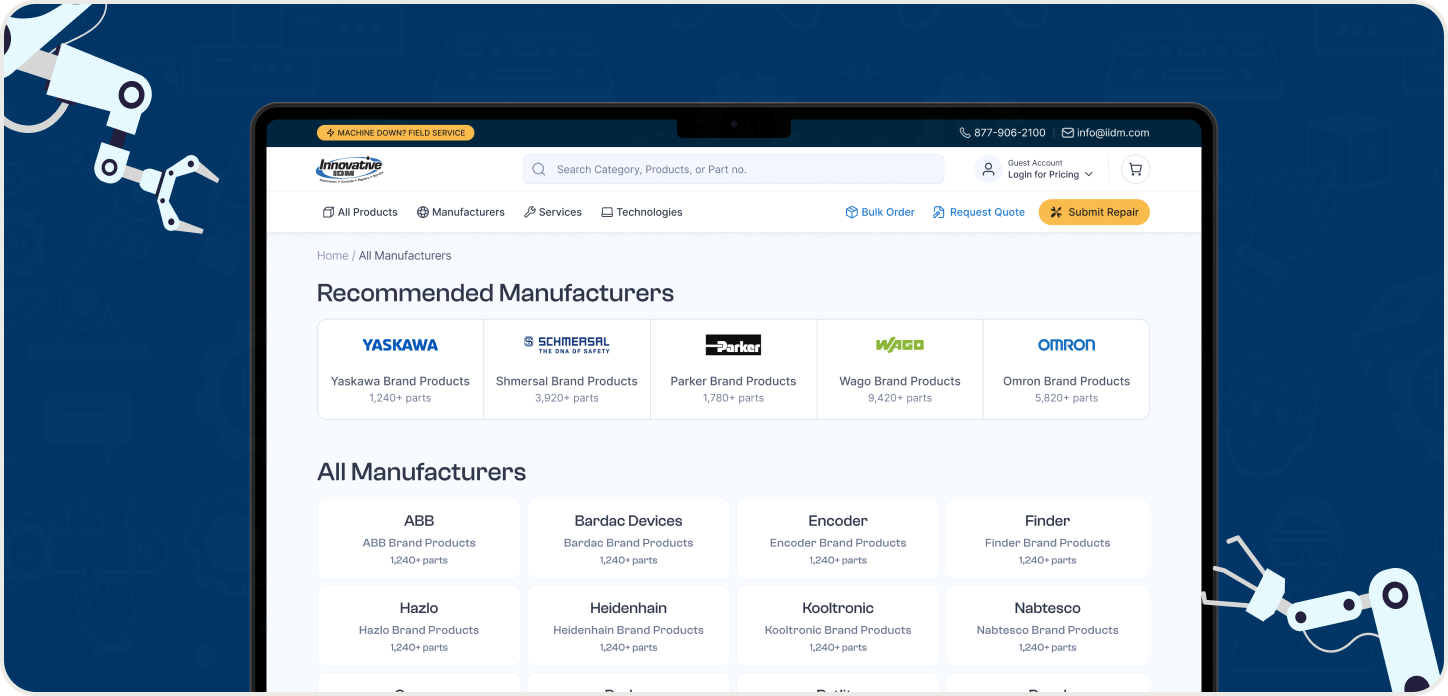This screenshot has width=1448, height=696.
Task: Click the Bulk Order link
Action: [880, 212]
